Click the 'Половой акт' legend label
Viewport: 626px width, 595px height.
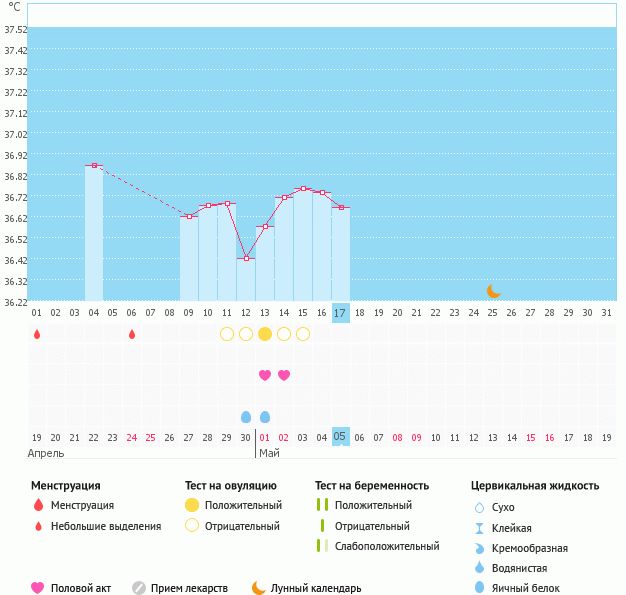[x=85, y=588]
